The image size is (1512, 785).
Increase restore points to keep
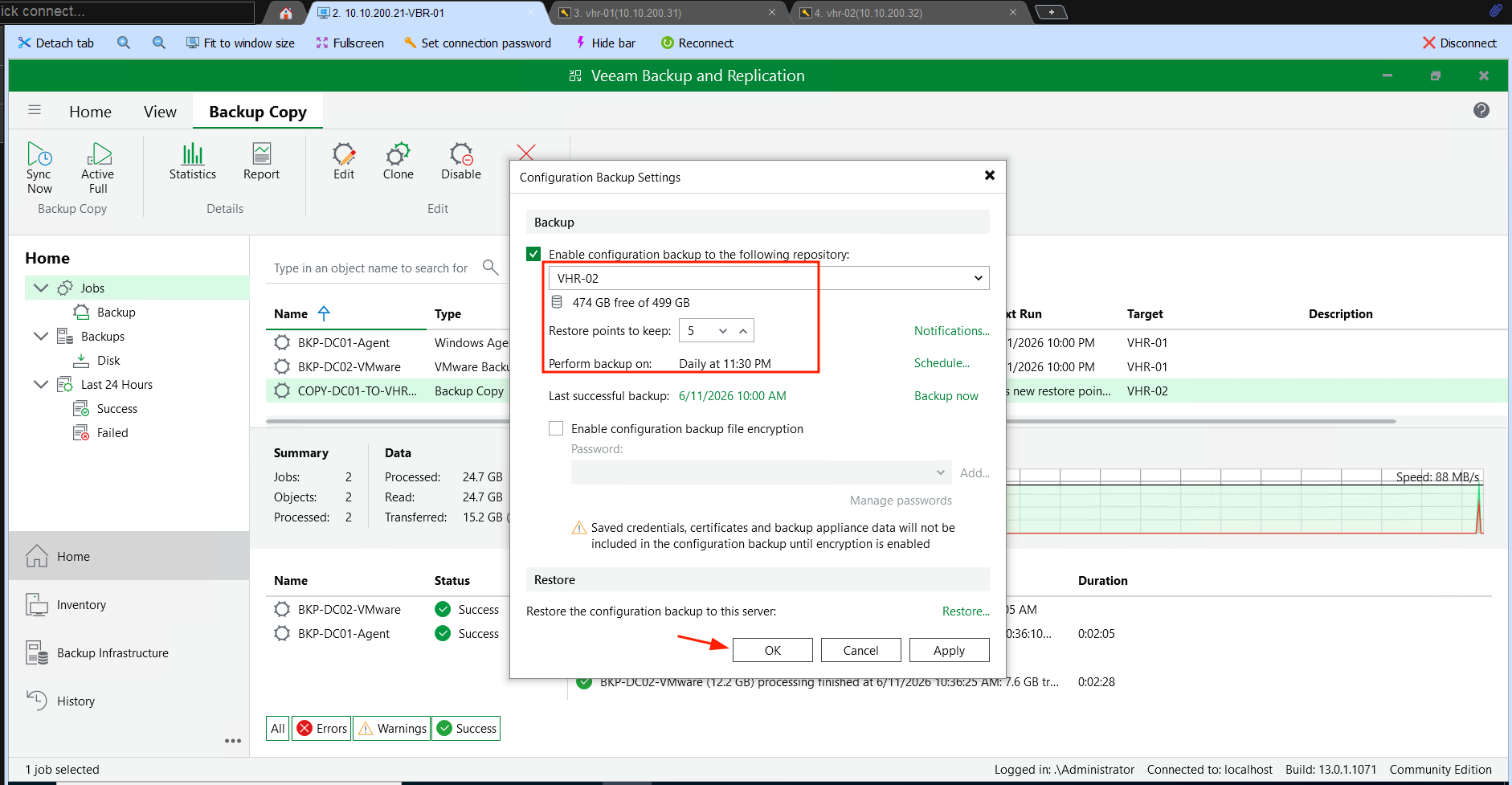coord(743,331)
